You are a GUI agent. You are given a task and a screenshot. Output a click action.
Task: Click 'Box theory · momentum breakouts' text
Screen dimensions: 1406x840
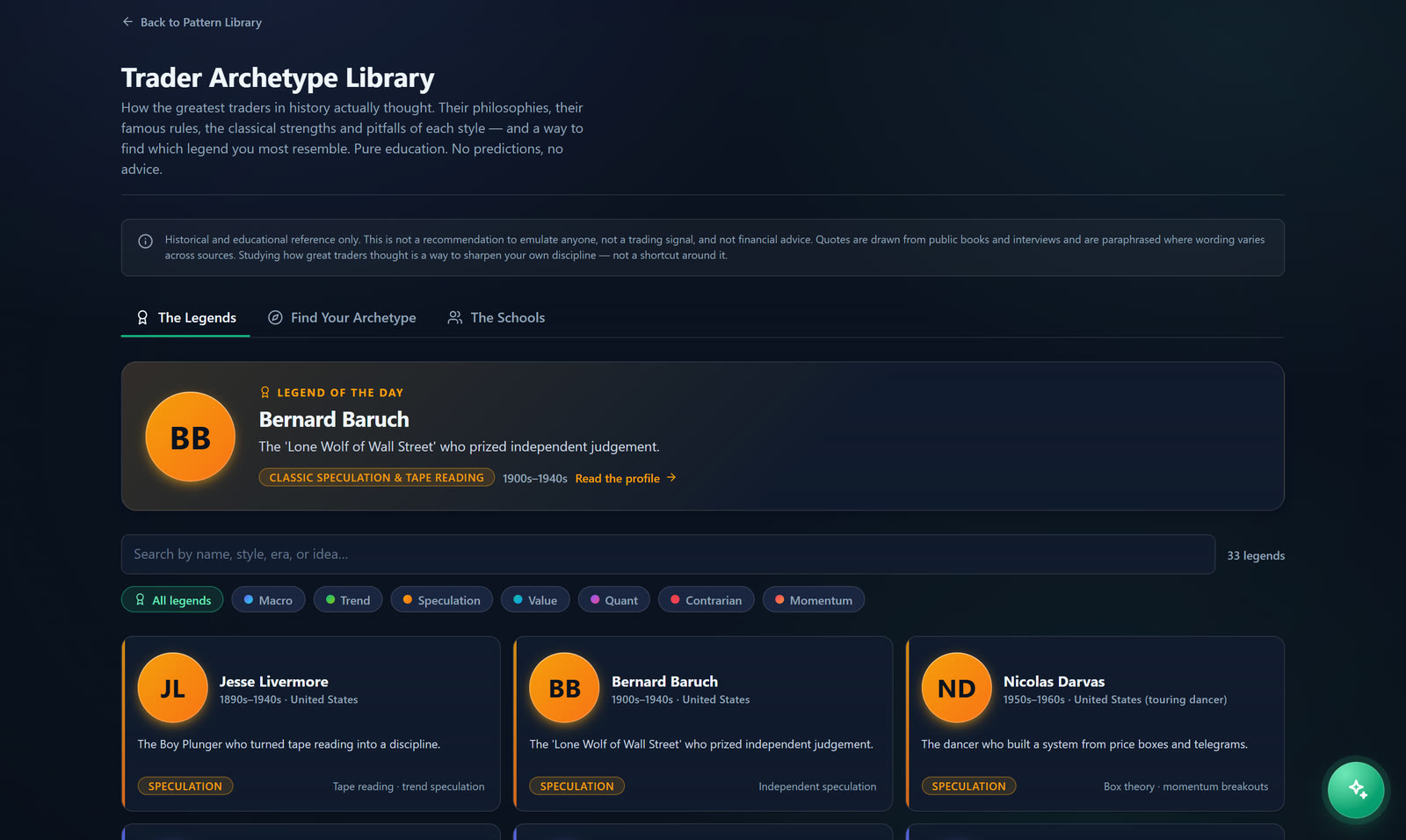[1186, 786]
